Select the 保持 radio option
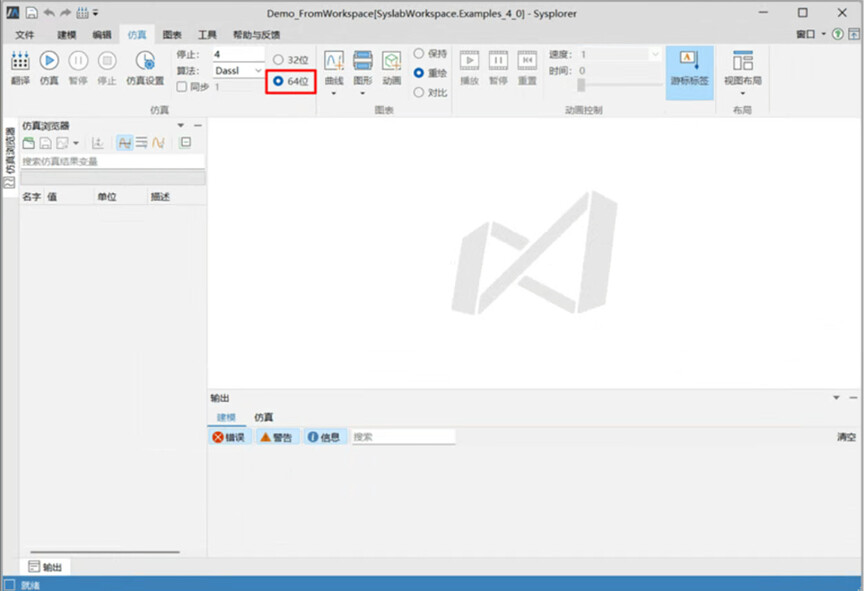This screenshot has width=864, height=591. pos(419,53)
